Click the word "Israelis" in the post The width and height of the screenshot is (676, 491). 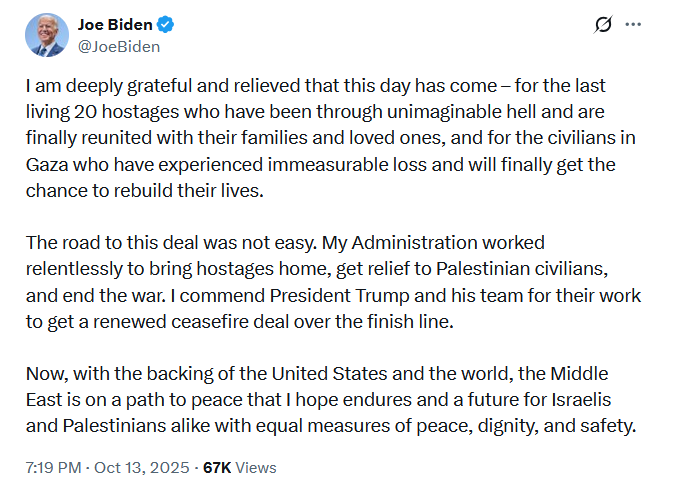coord(589,400)
